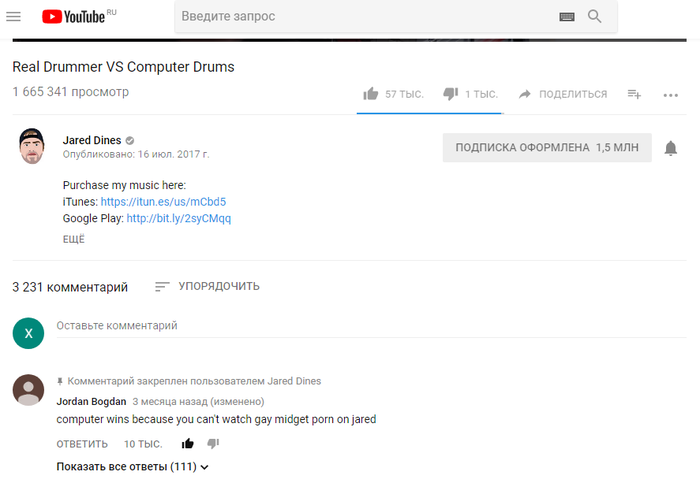
Task: Like the video with thumbs up
Action: [371, 94]
